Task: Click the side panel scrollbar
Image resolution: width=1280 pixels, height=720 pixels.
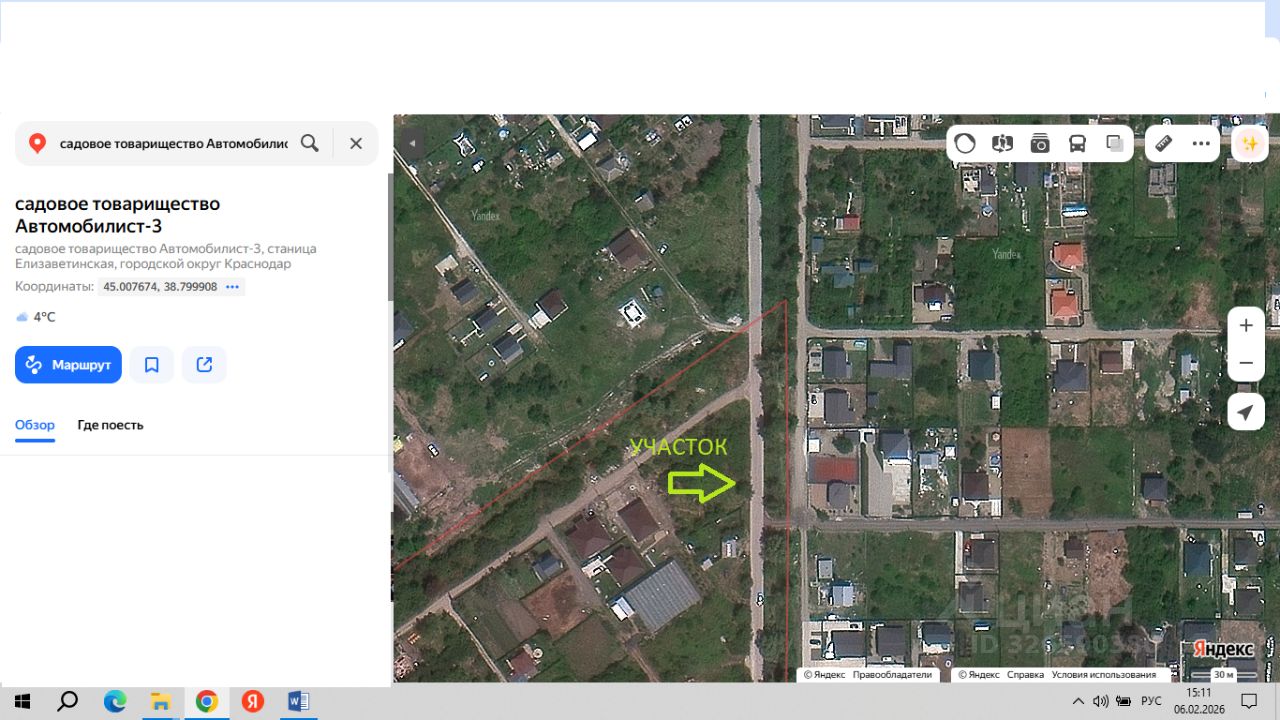Action: coord(390,235)
